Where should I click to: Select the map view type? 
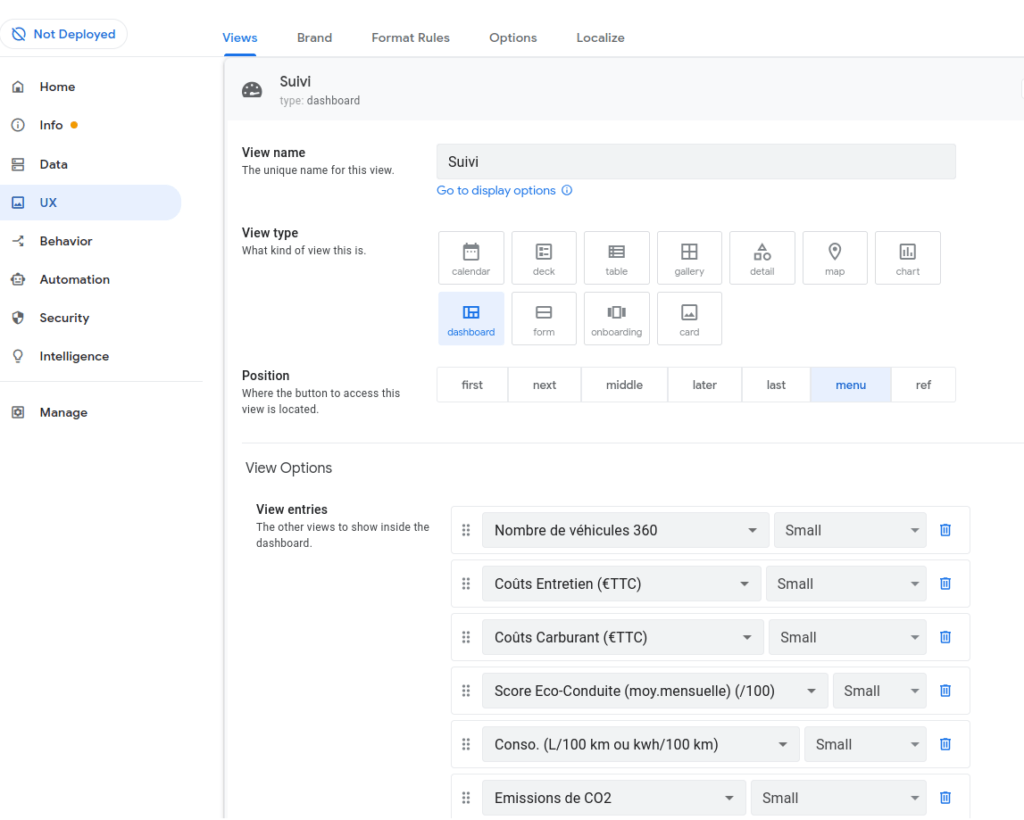[835, 258]
